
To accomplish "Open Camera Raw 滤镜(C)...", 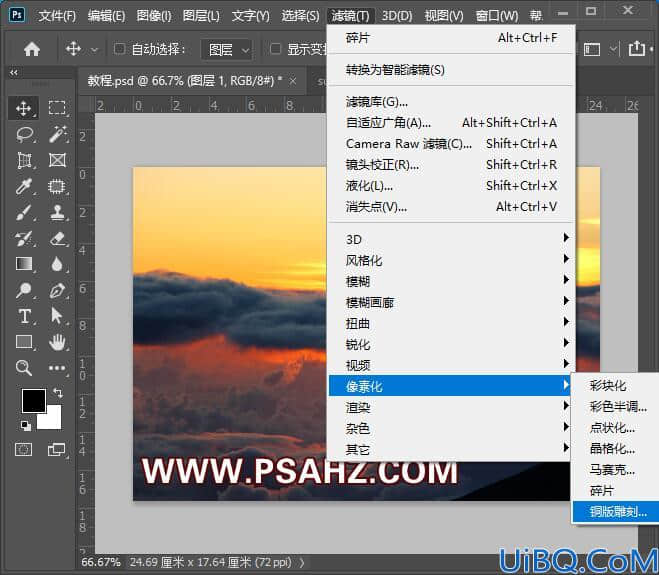I will pos(451,144).
